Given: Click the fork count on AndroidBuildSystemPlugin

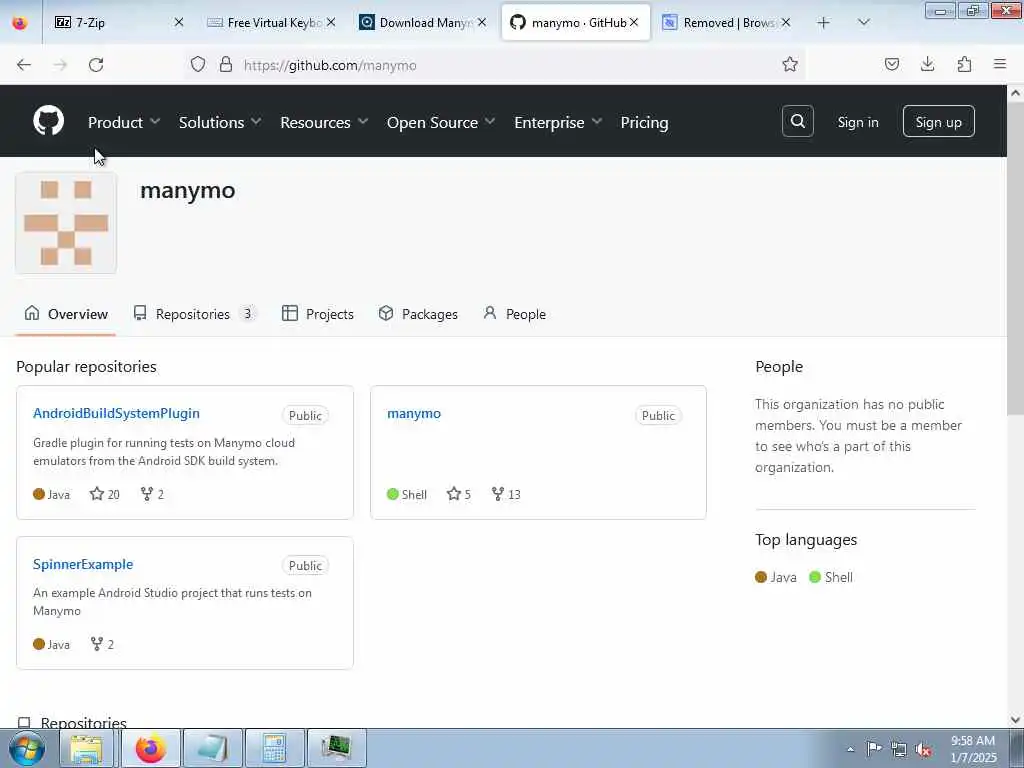Looking at the screenshot, I should 152,494.
